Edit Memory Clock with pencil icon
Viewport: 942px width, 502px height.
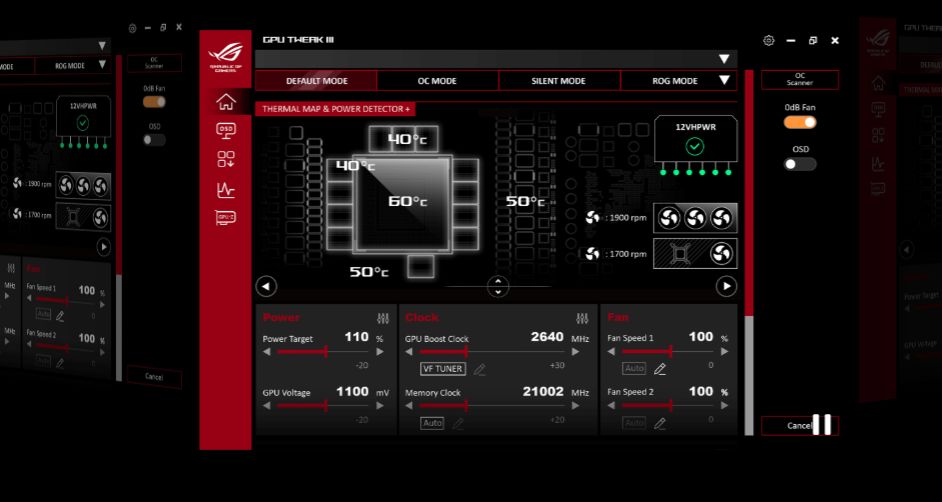pos(458,424)
